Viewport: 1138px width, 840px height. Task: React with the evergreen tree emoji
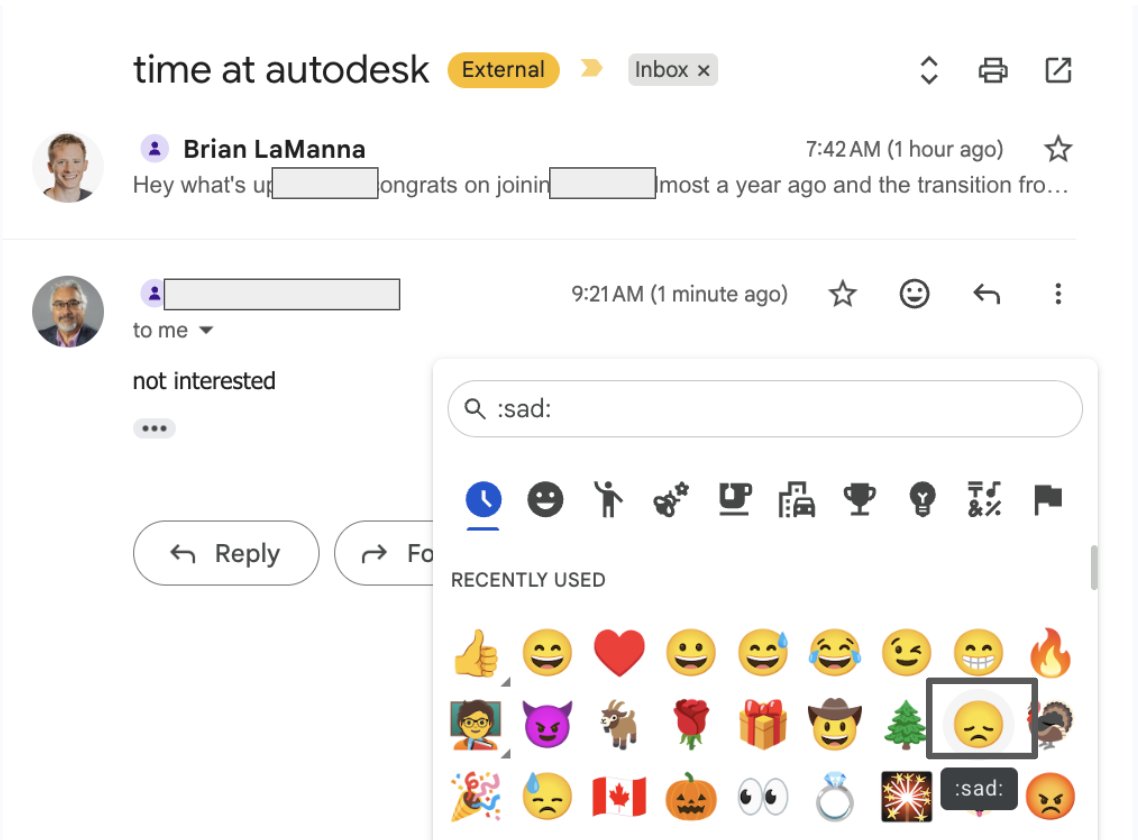tap(906, 724)
